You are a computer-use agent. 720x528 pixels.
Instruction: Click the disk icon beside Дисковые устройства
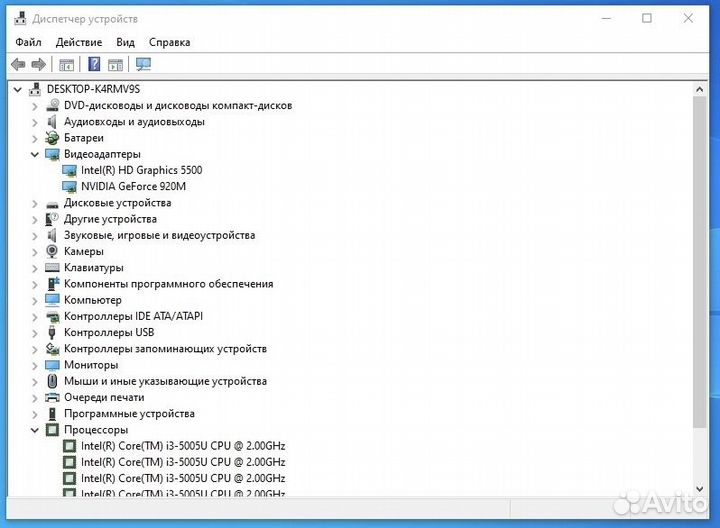[52, 204]
